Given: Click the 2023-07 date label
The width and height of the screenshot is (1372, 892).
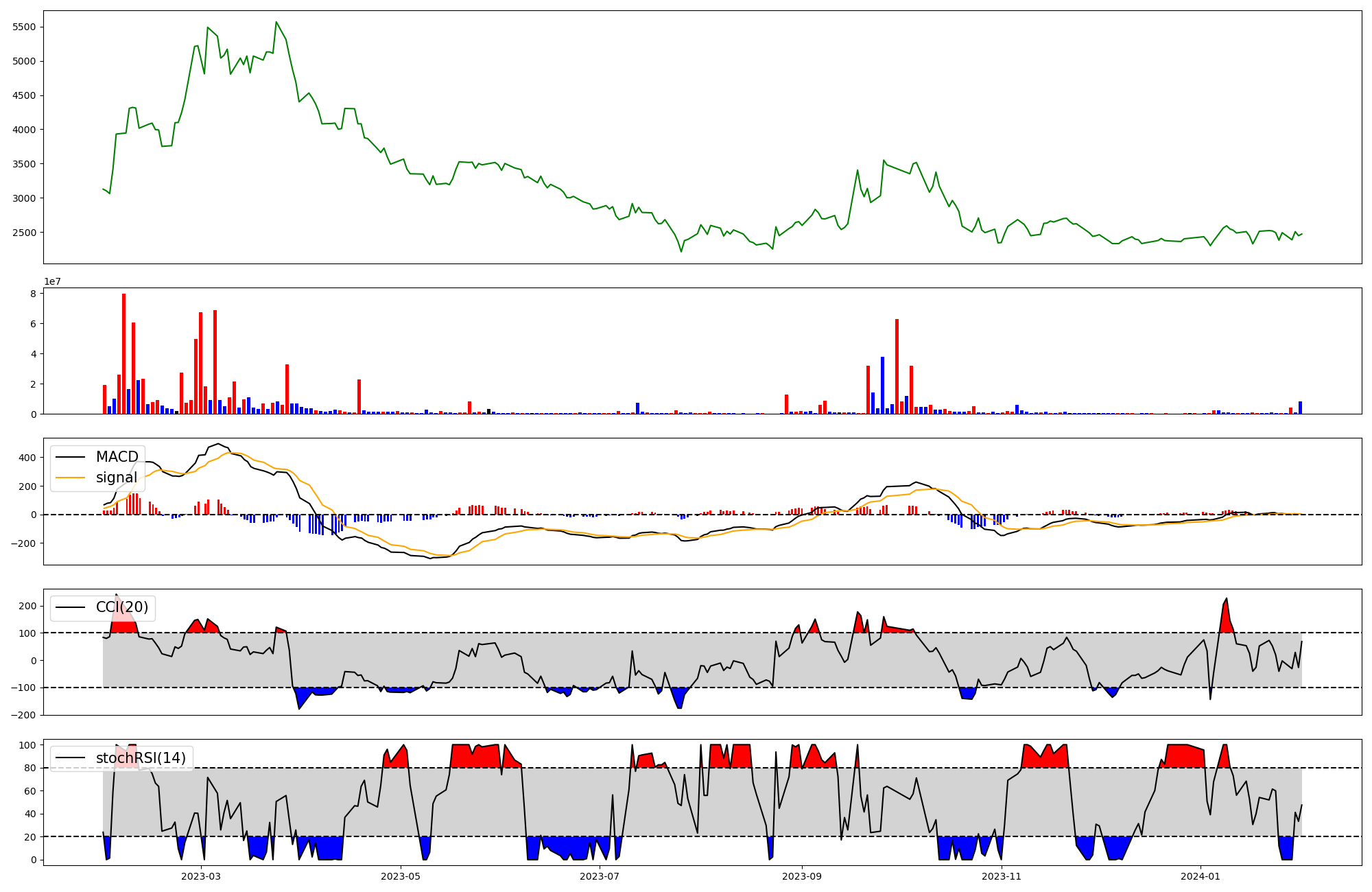Looking at the screenshot, I should pyautogui.click(x=600, y=876).
